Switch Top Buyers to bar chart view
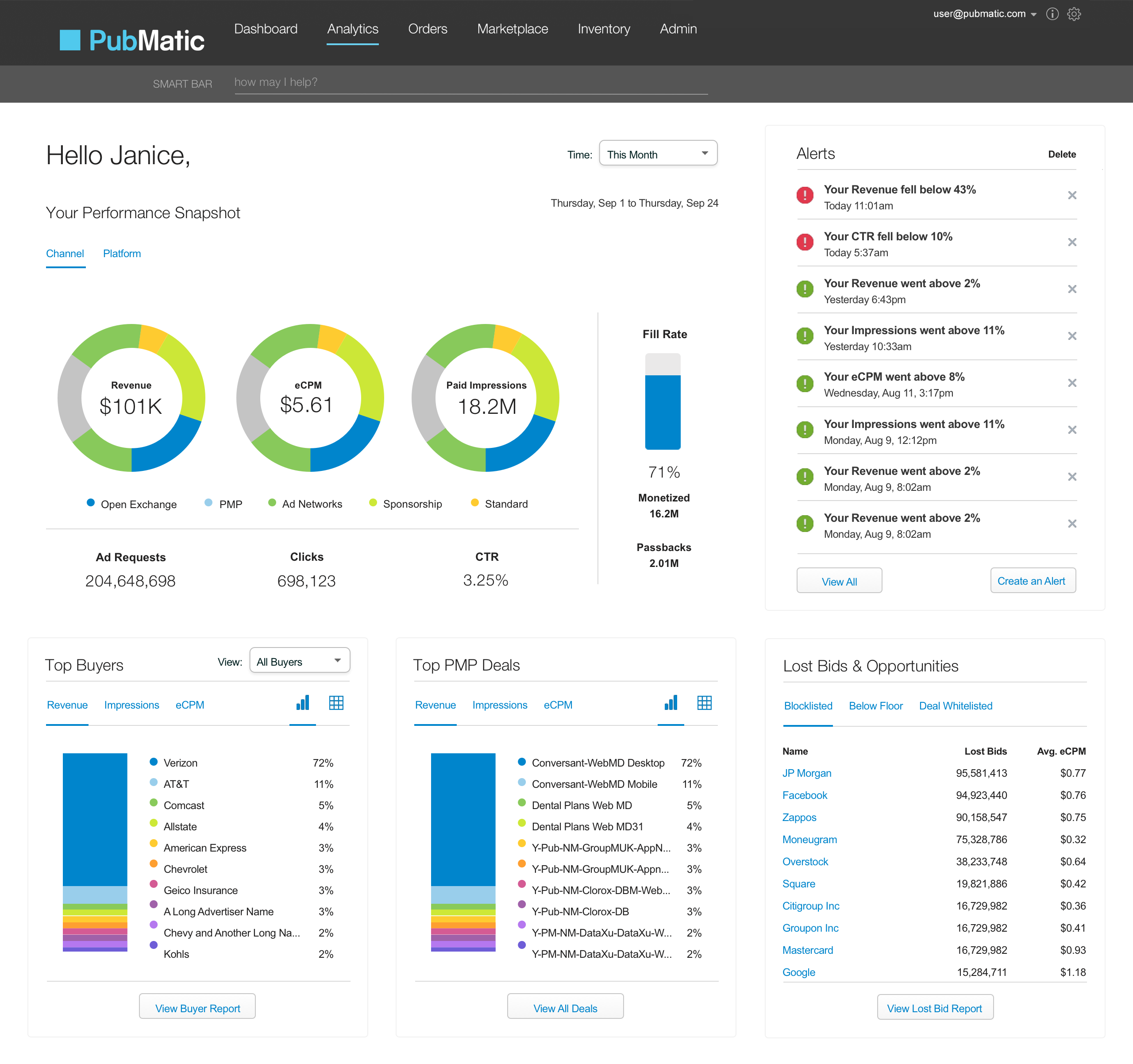Viewport: 1133px width, 1064px height. 303,703
